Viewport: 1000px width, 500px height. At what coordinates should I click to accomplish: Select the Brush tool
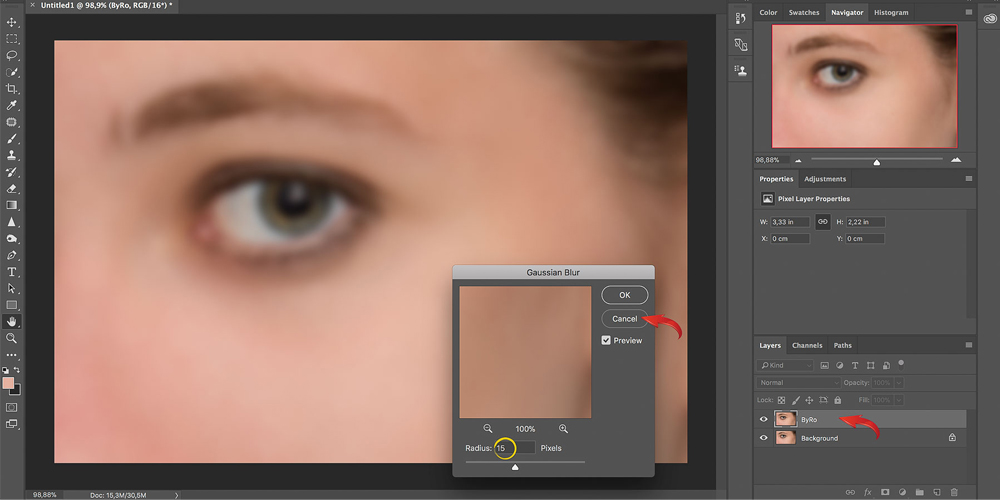[x=11, y=138]
